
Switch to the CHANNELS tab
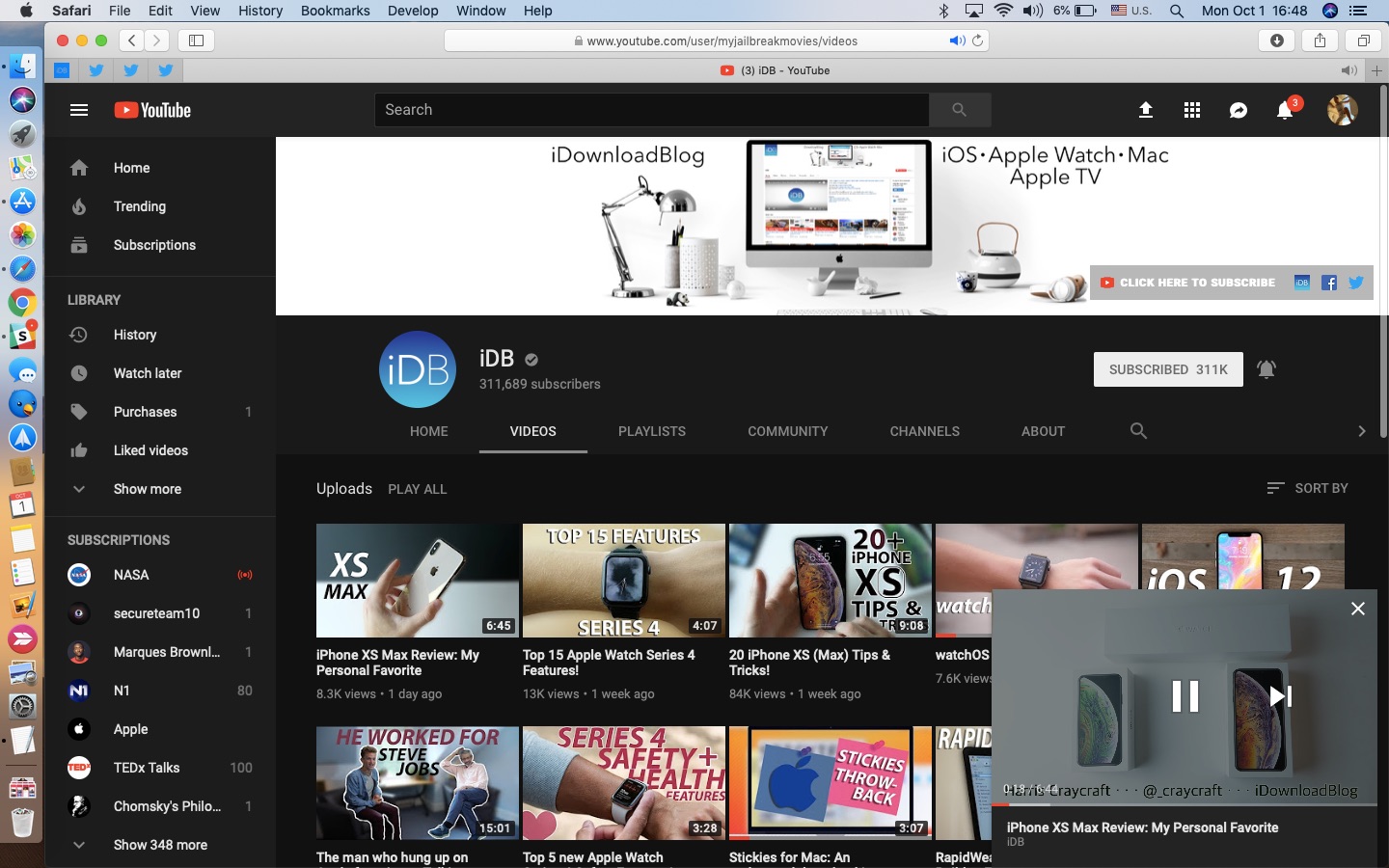click(925, 431)
